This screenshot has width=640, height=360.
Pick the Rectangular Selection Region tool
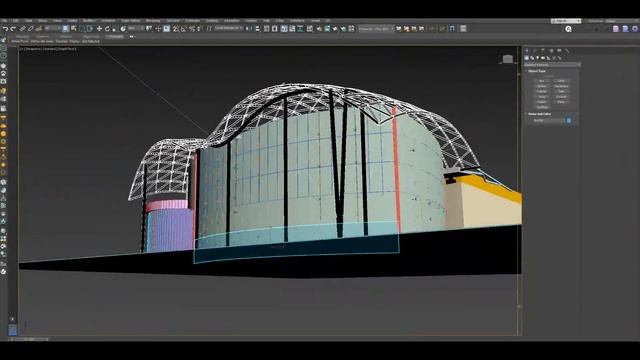point(82,29)
